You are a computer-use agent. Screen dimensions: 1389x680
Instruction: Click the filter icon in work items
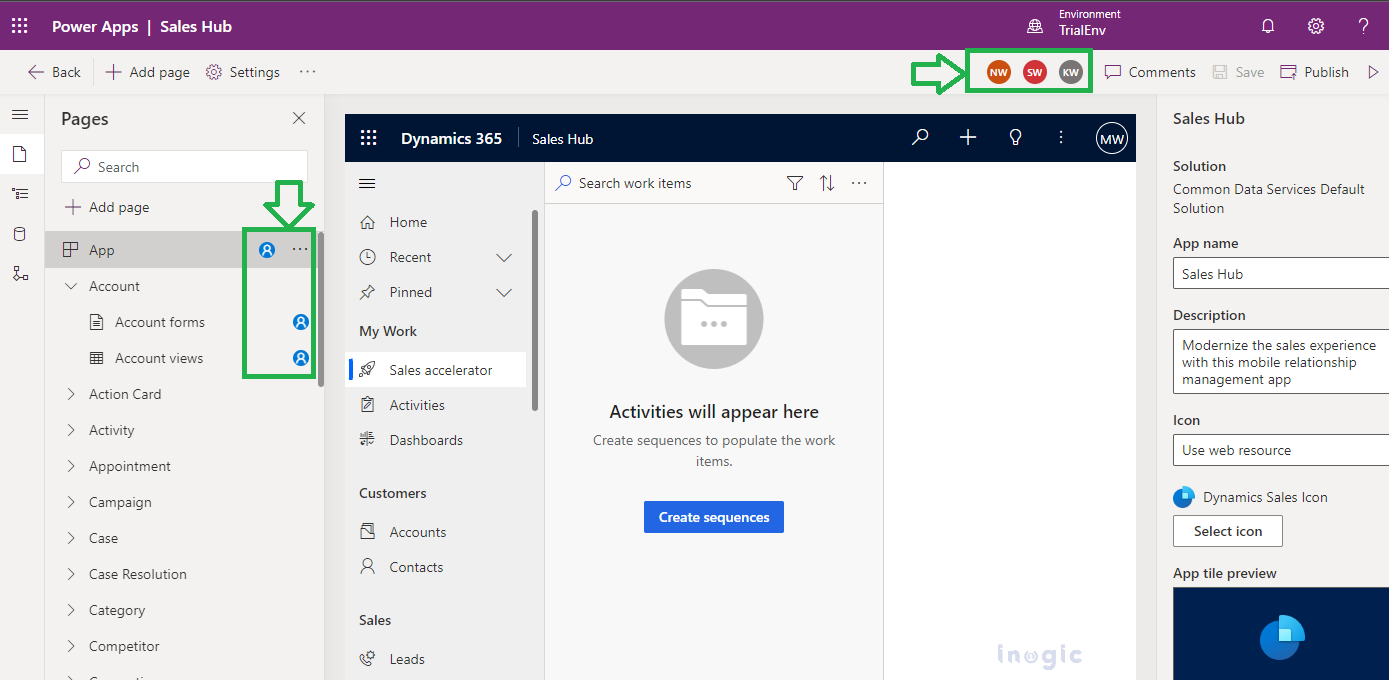tap(795, 183)
